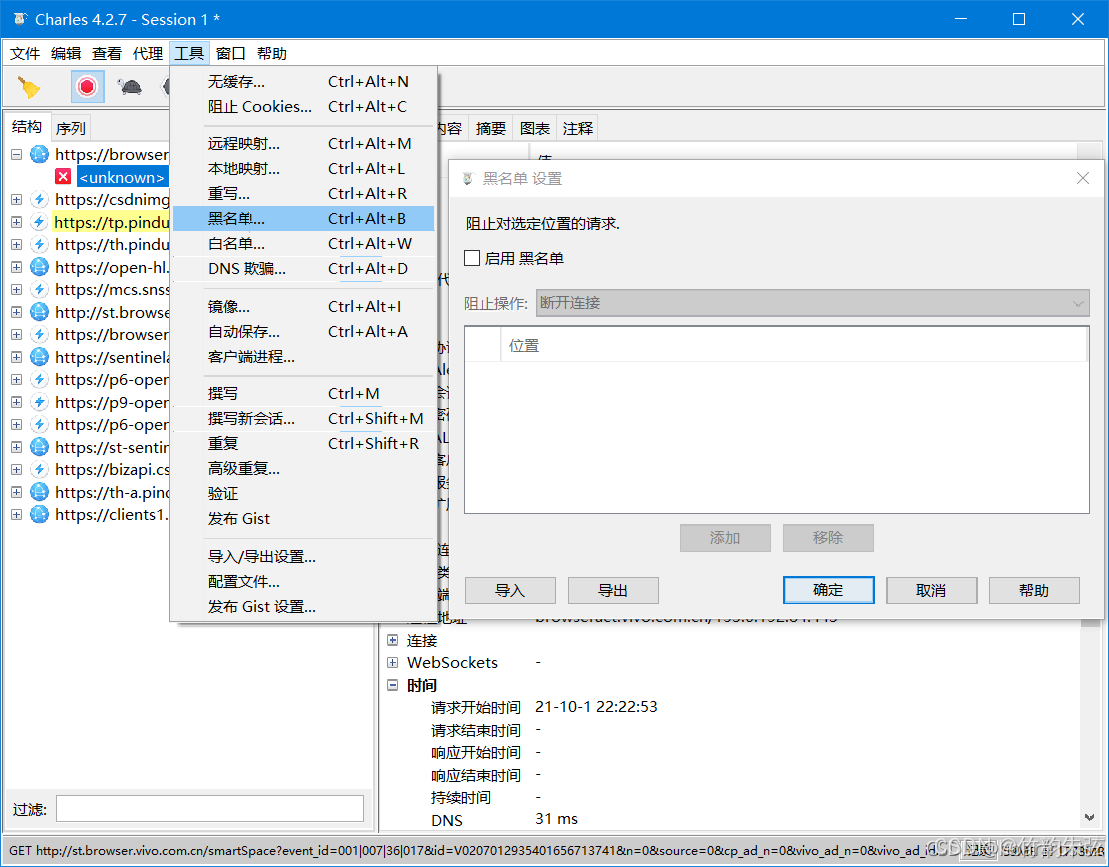This screenshot has height=867, width=1109.
Task: Click globe icon next to https://clients1
Action: point(40,515)
